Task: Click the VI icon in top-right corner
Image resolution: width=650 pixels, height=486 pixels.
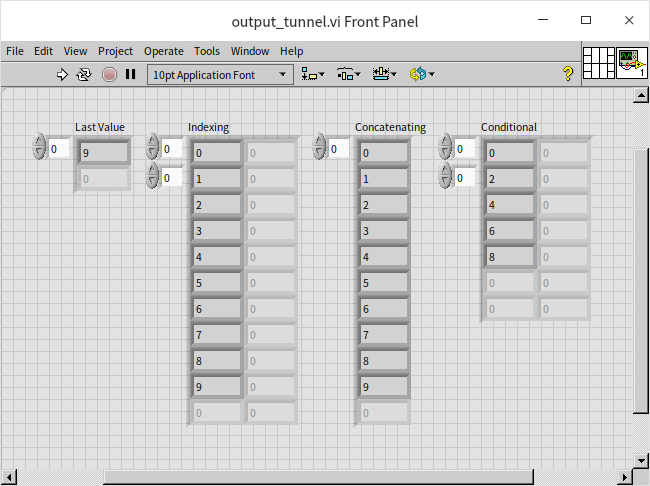Action: (x=630, y=63)
